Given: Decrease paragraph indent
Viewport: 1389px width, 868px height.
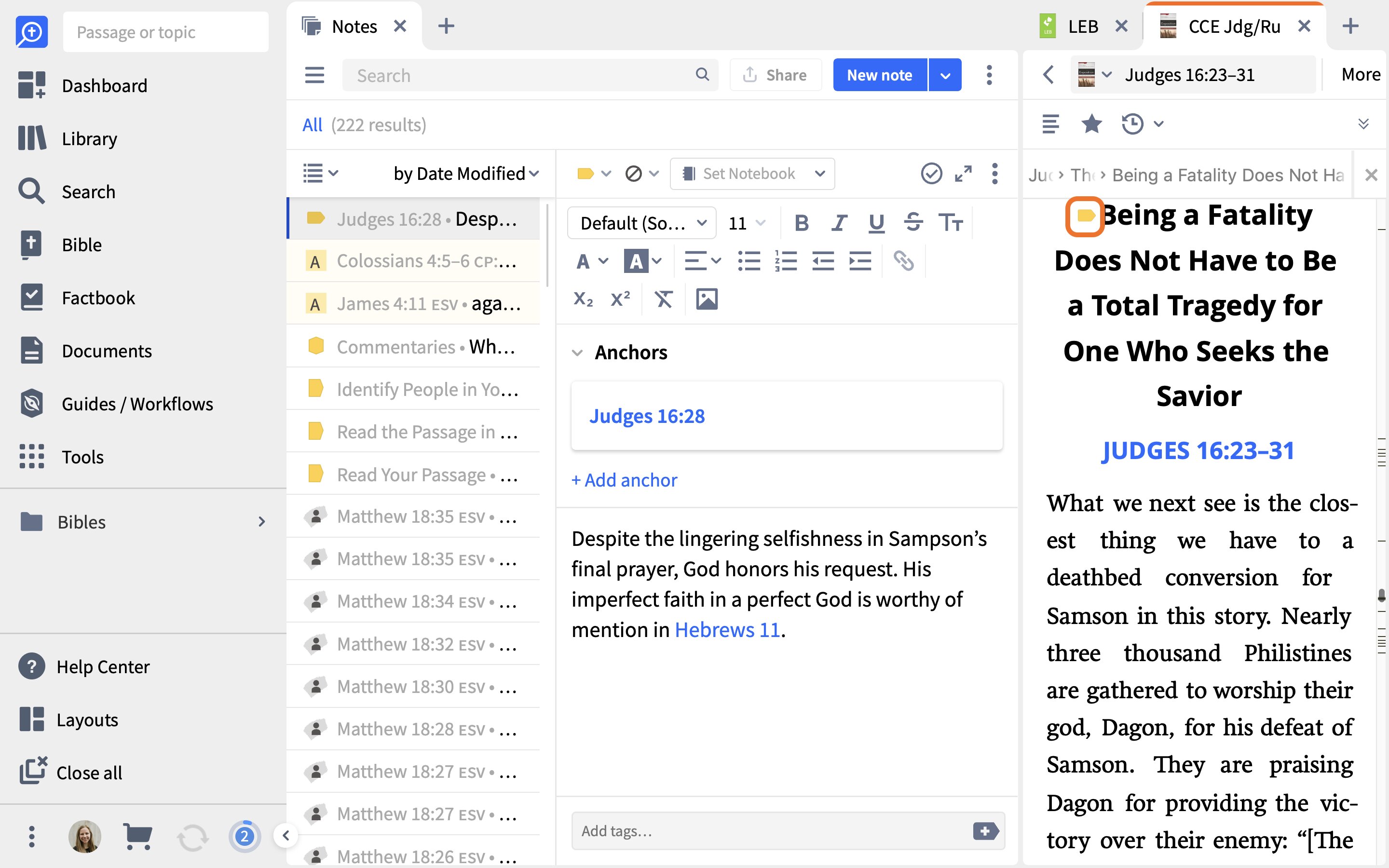Looking at the screenshot, I should [823, 261].
